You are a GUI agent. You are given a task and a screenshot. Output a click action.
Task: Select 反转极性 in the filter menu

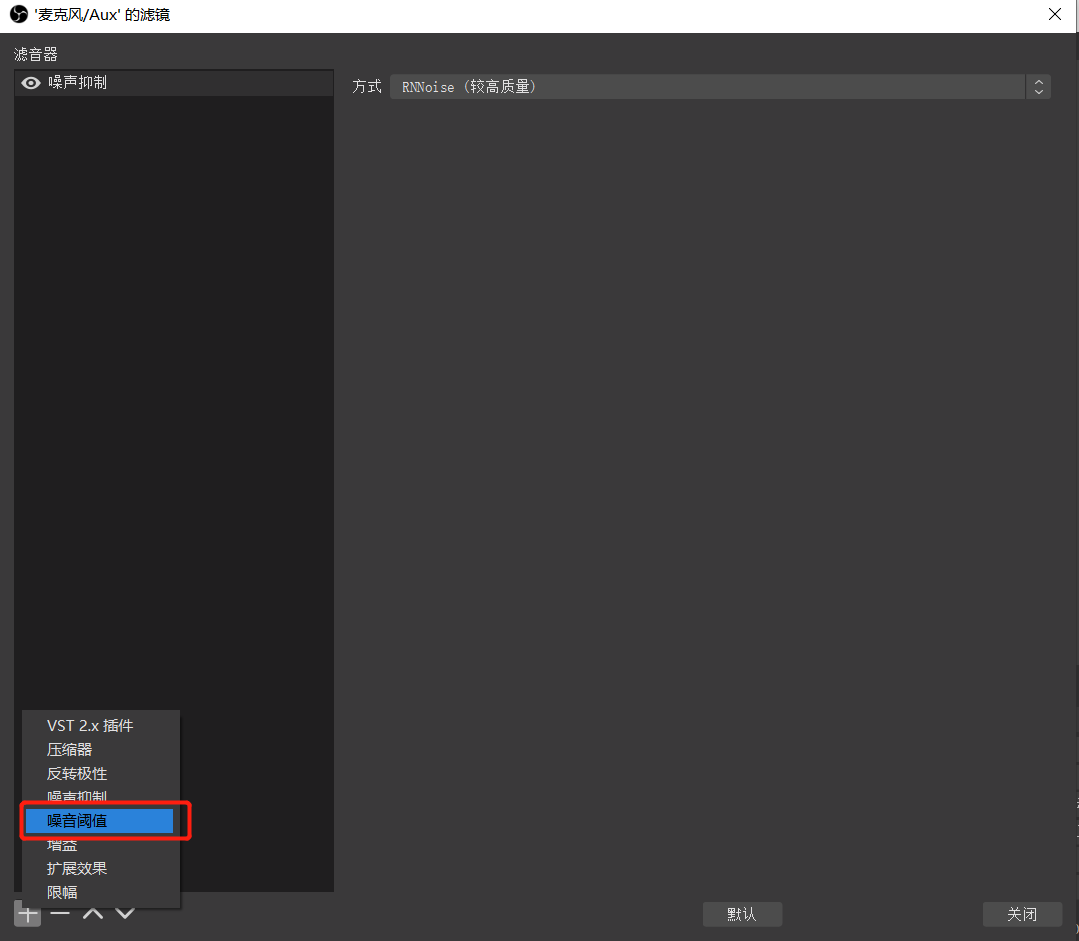(77, 773)
